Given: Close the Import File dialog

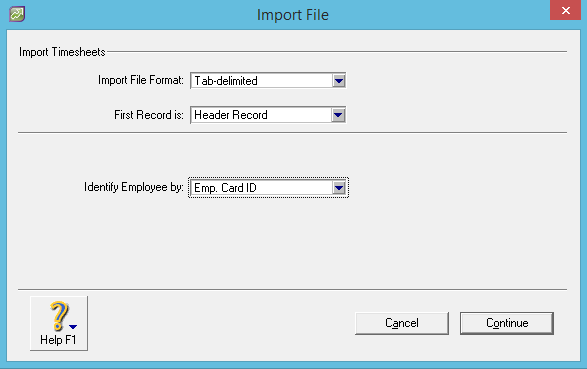Looking at the screenshot, I should pos(565,10).
